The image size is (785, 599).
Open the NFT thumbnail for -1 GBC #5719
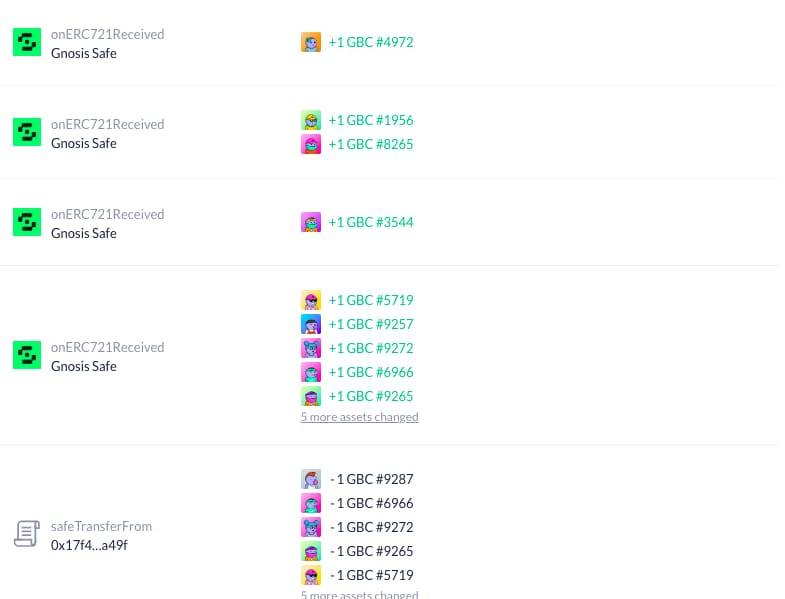(x=311, y=575)
